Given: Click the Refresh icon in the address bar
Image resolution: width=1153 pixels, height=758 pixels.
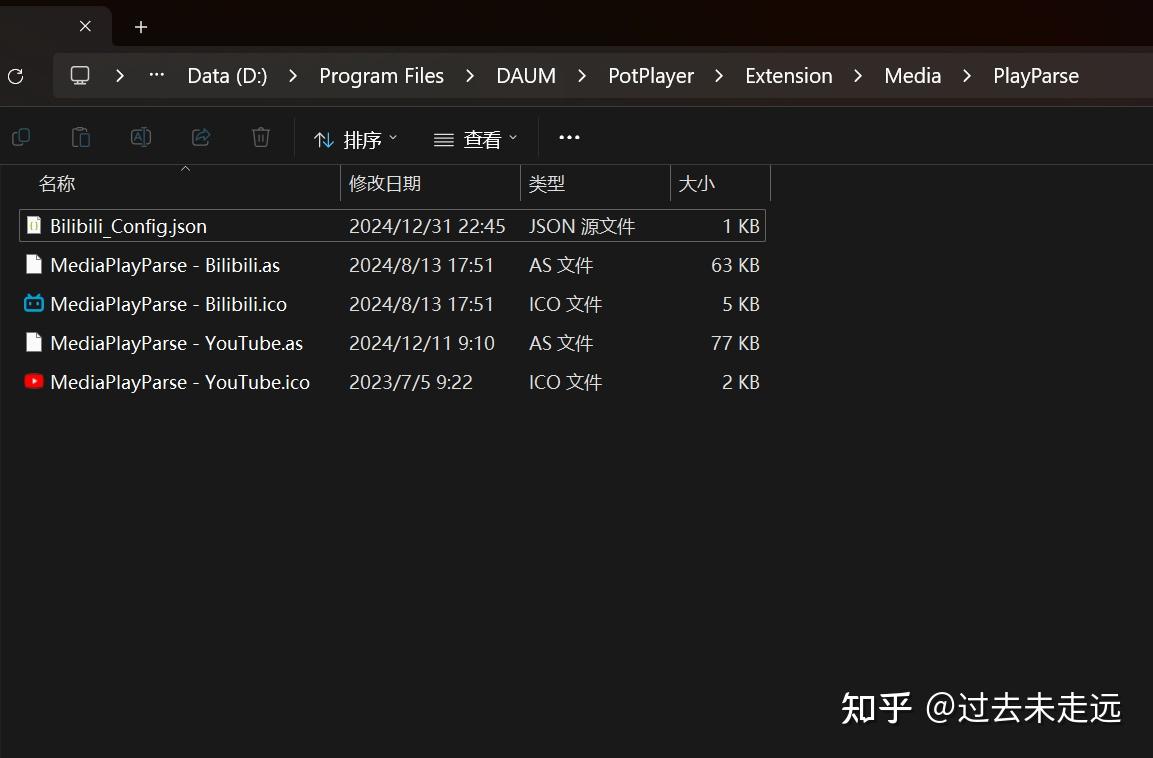Looking at the screenshot, I should point(14,76).
